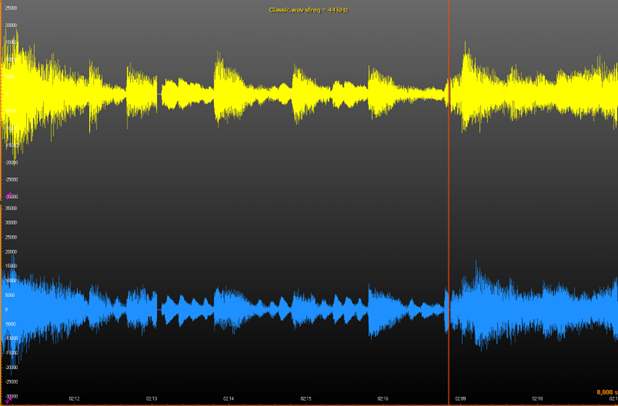The height and width of the screenshot is (406, 618).
Task: Select the 02:13 time label on the timeline
Action: point(151,399)
